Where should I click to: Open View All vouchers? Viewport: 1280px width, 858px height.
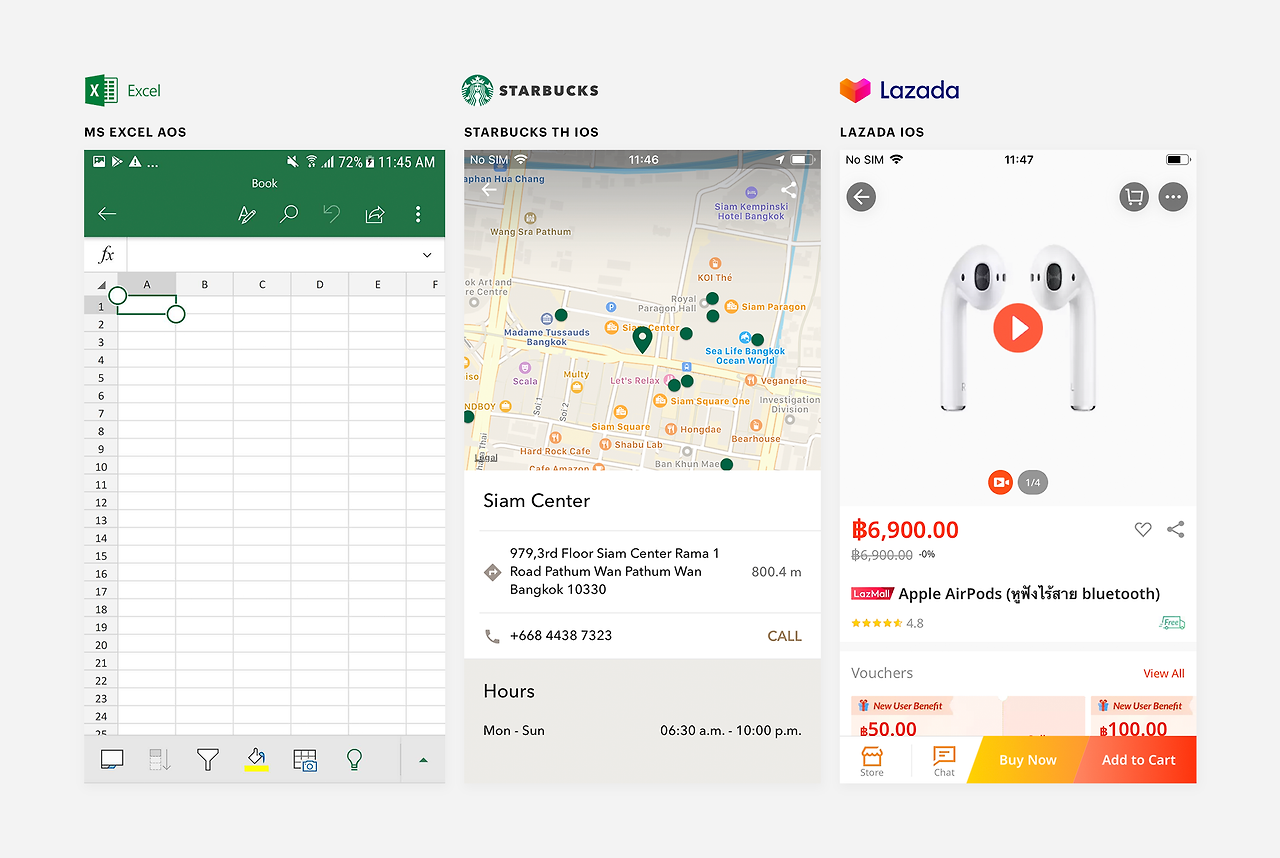tap(1164, 674)
